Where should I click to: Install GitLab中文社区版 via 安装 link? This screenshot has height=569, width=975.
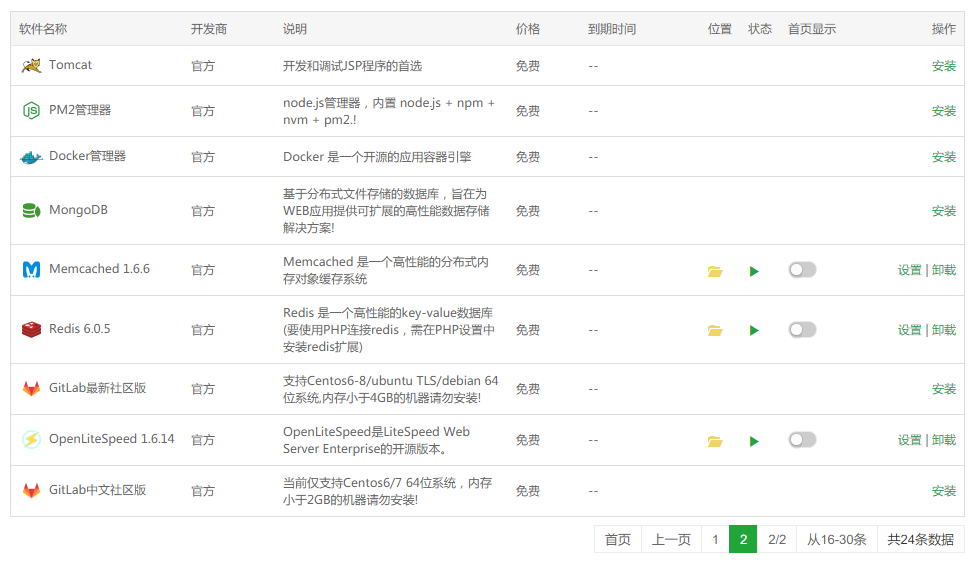pyautogui.click(x=943, y=491)
